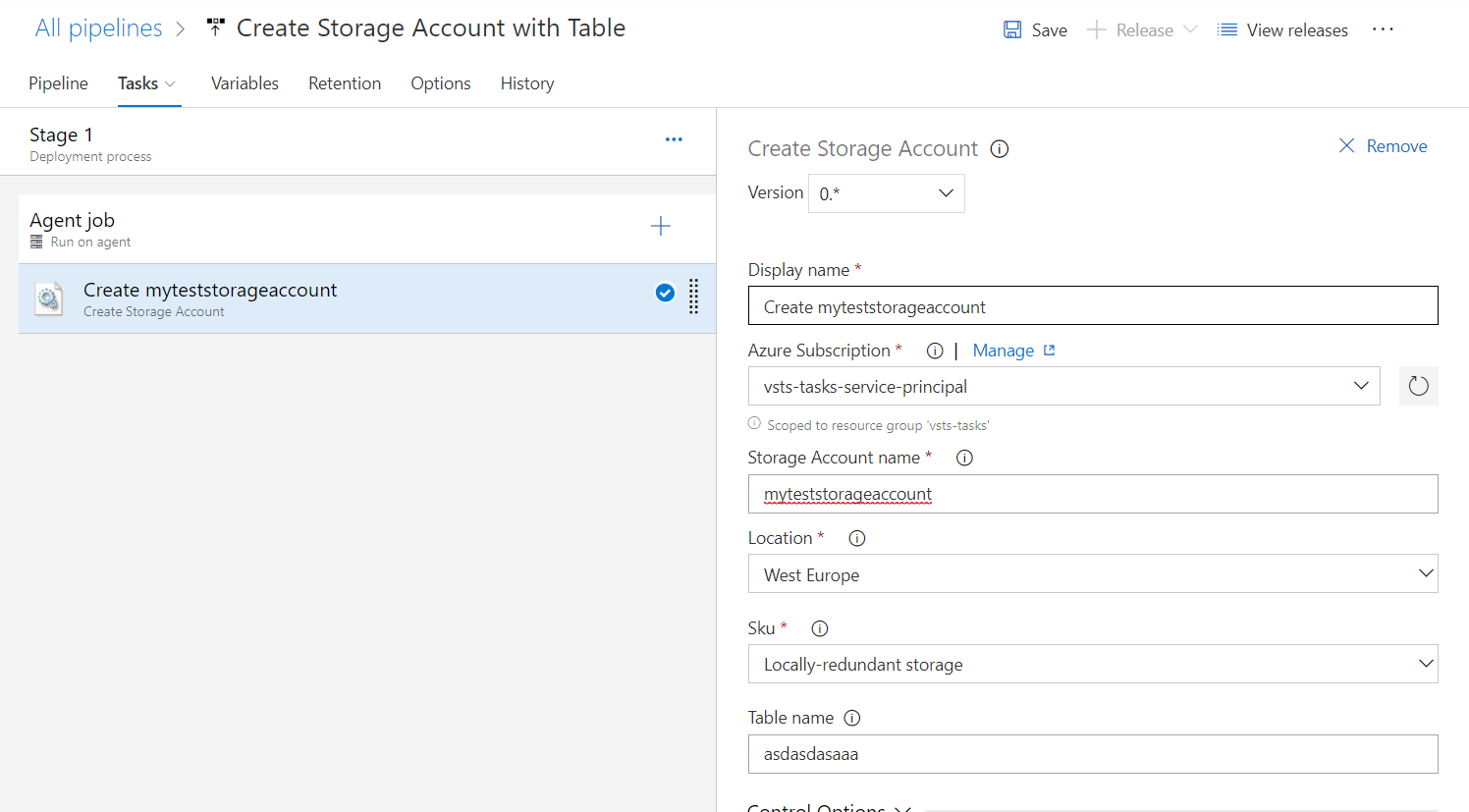Add a task to Agent job with plus
This screenshot has height=812, width=1469.
[x=661, y=227]
